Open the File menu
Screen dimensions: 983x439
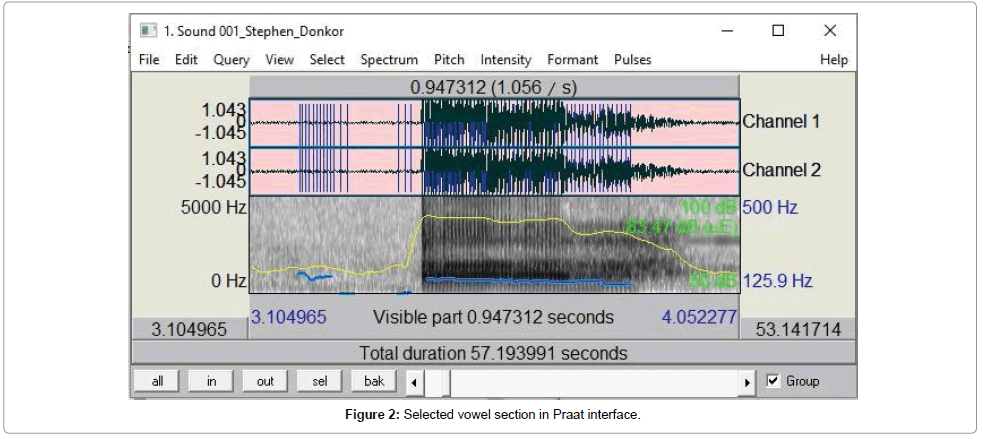(x=149, y=60)
